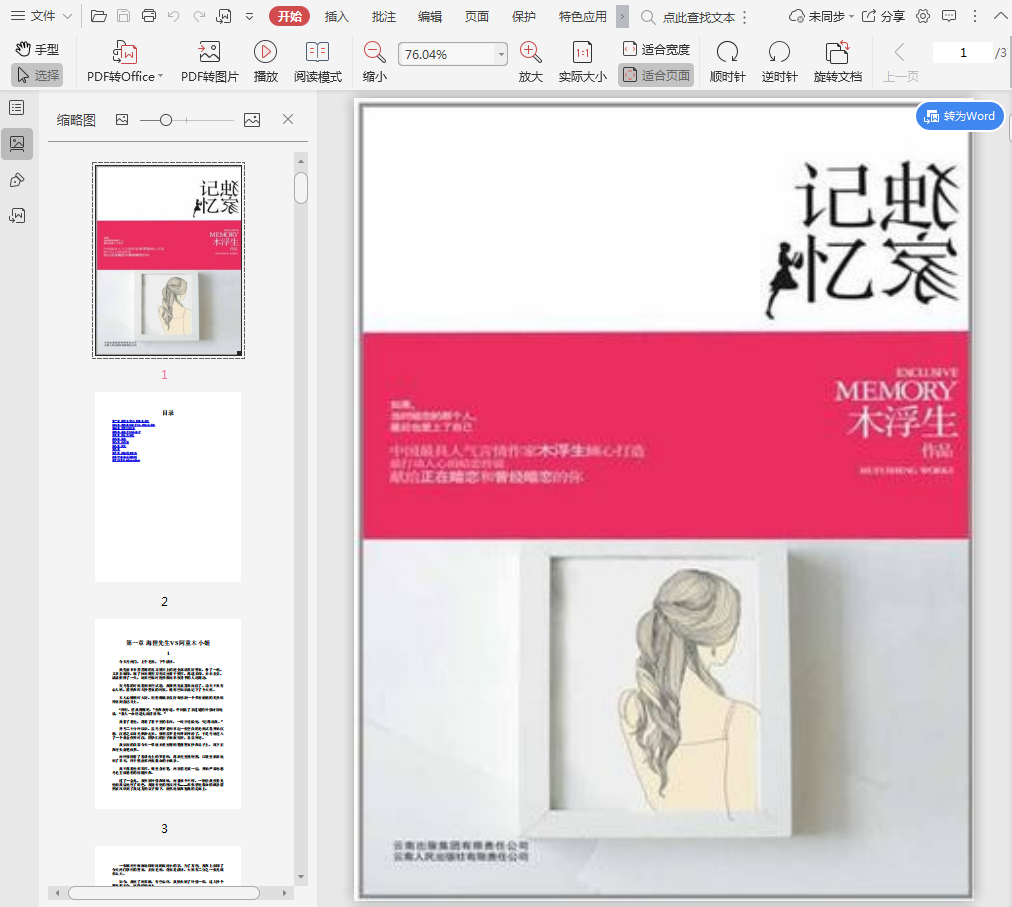Adjust the thumbnail size slider

point(166,120)
